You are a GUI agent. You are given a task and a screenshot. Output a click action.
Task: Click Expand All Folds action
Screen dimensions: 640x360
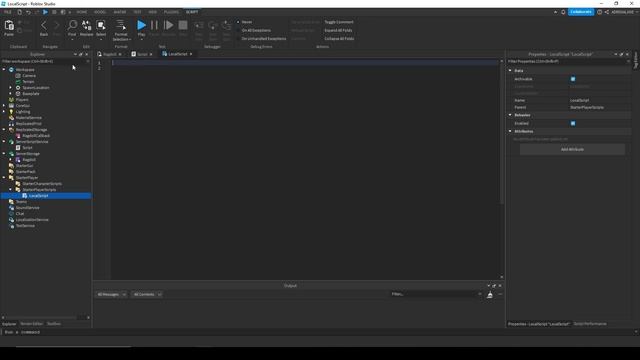coord(338,30)
